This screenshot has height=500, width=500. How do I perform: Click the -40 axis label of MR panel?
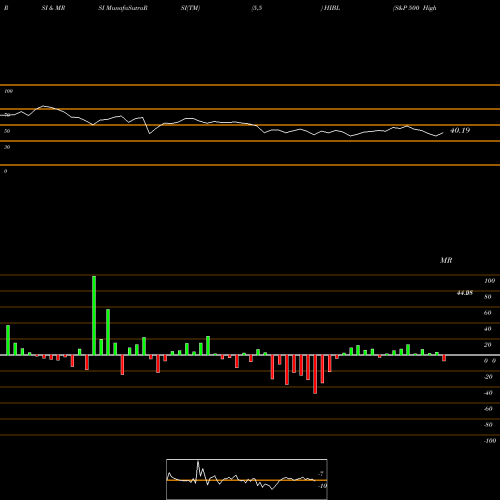coord(488,393)
